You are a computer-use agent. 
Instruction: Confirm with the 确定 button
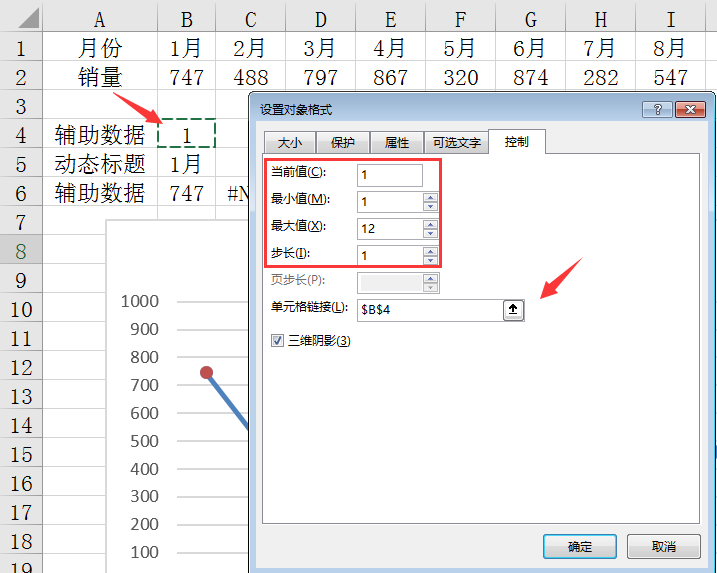(x=580, y=546)
